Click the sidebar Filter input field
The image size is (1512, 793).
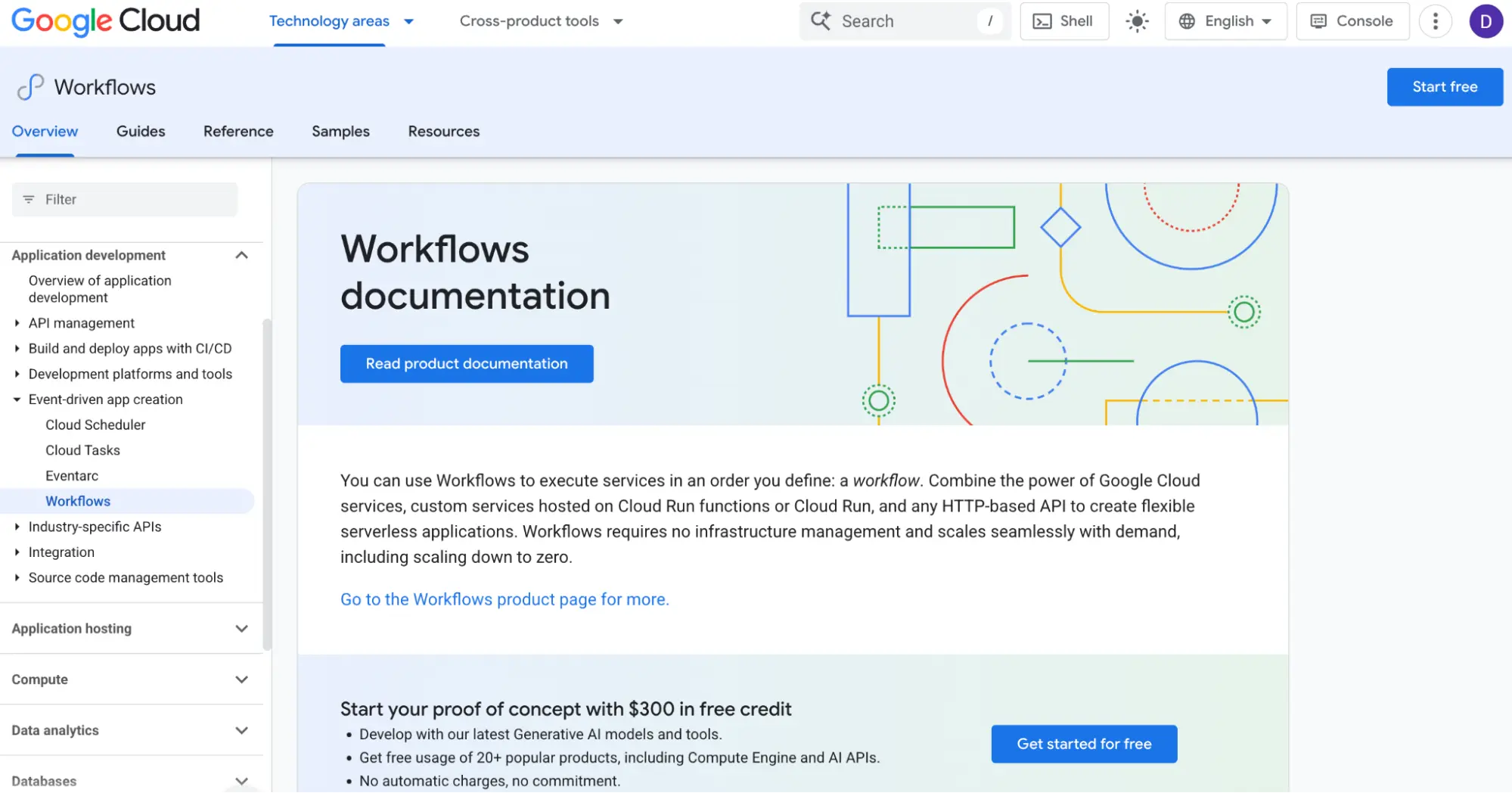click(125, 200)
